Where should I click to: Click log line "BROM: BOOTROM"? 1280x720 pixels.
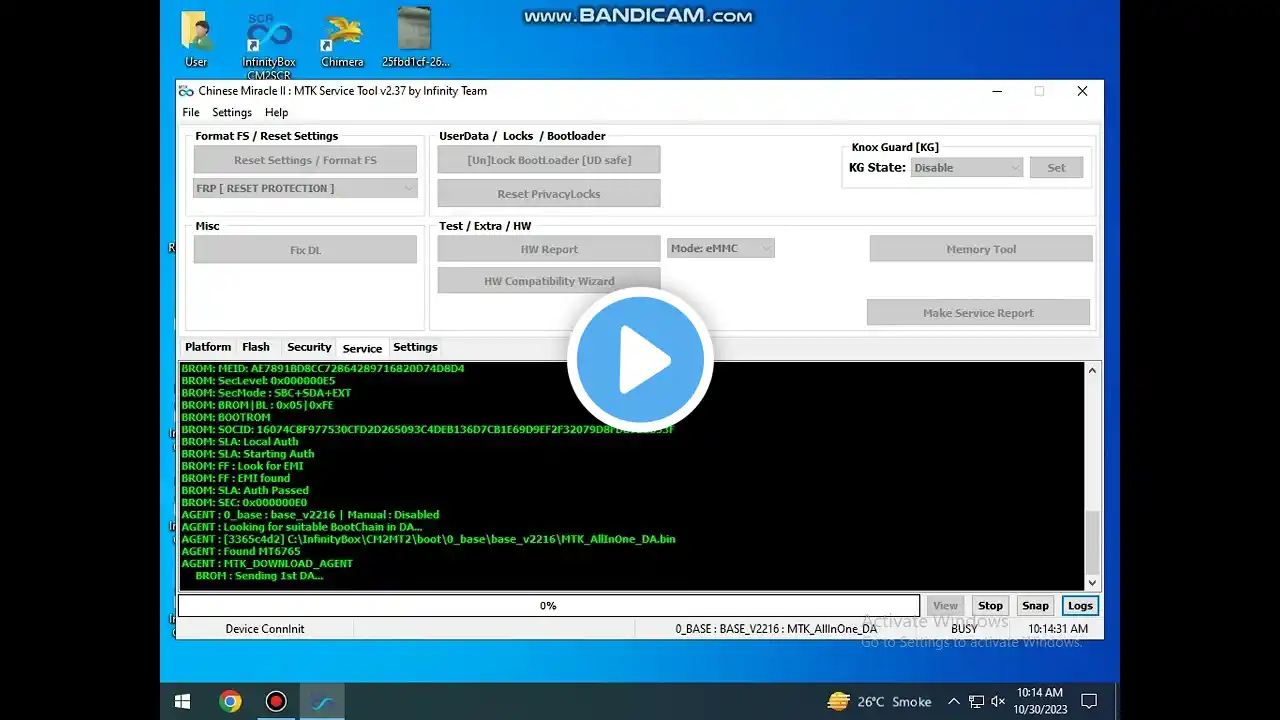click(x=226, y=417)
